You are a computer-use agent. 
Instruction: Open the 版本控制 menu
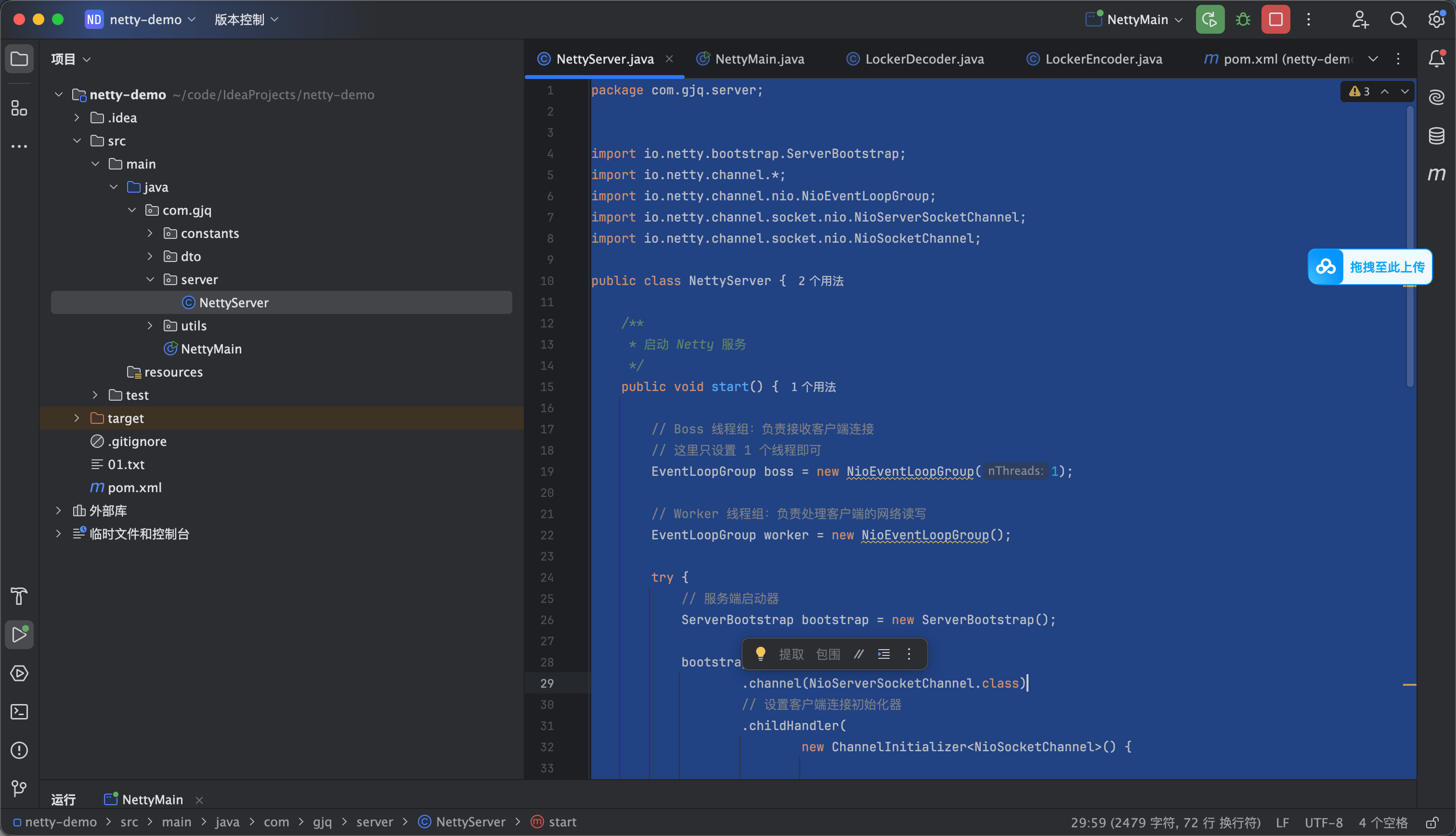tap(246, 20)
